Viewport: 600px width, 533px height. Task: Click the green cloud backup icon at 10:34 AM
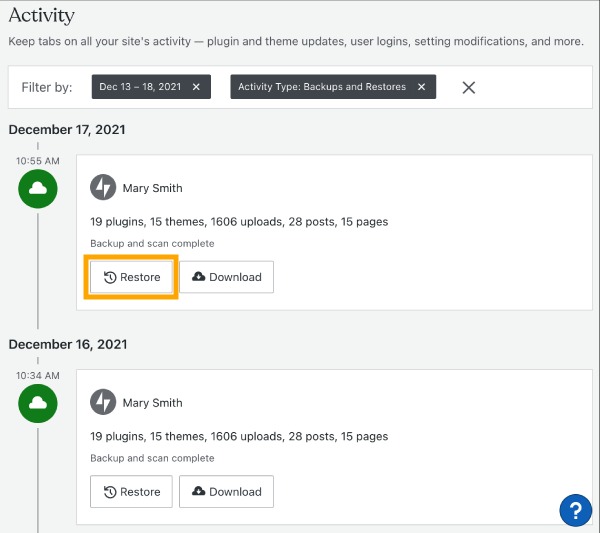coord(38,403)
